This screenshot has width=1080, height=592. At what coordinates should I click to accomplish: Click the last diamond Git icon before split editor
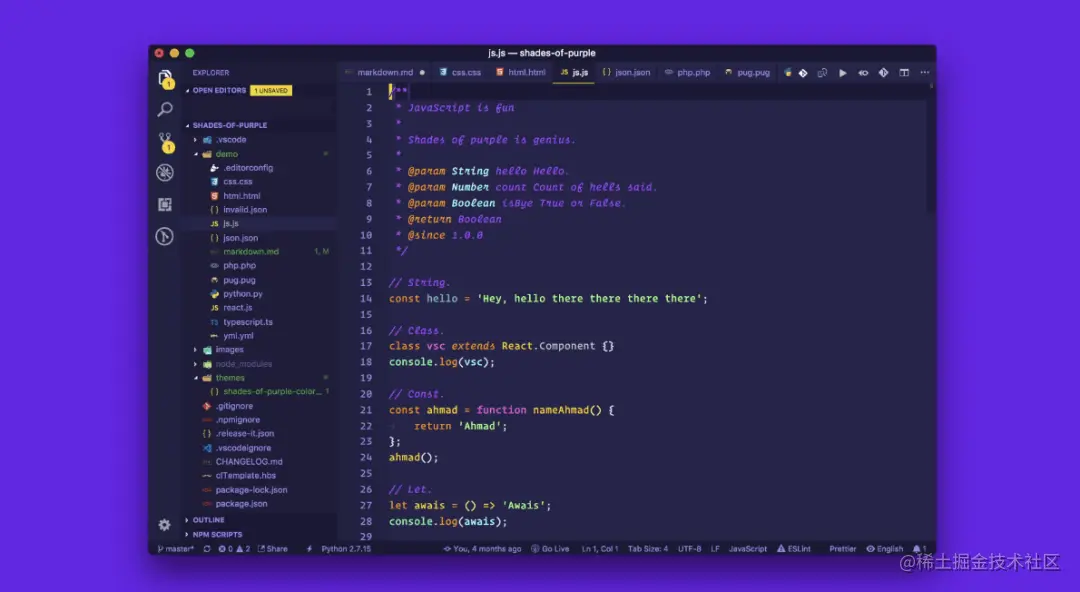coord(884,72)
